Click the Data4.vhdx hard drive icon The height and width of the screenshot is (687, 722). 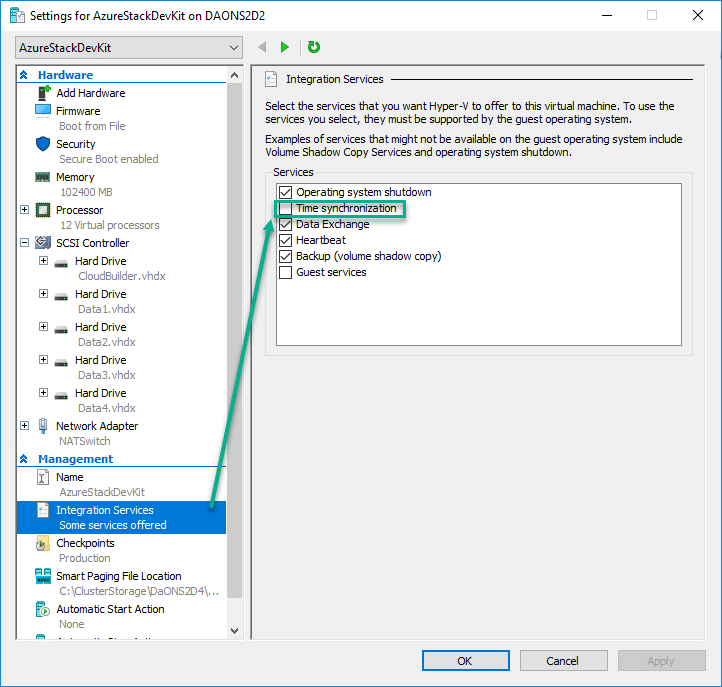coord(61,396)
